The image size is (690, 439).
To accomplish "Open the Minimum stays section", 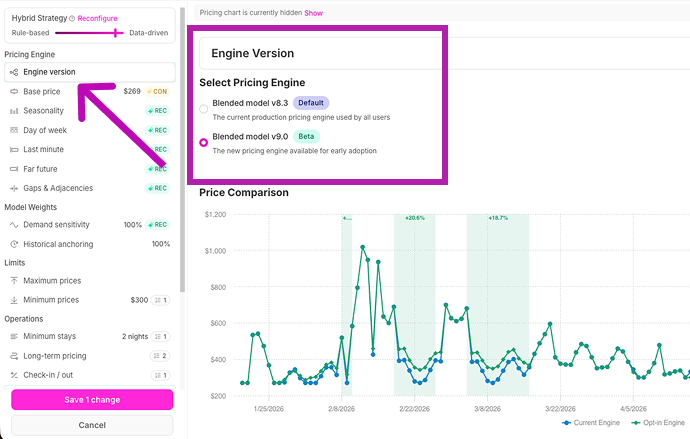I will point(90,337).
